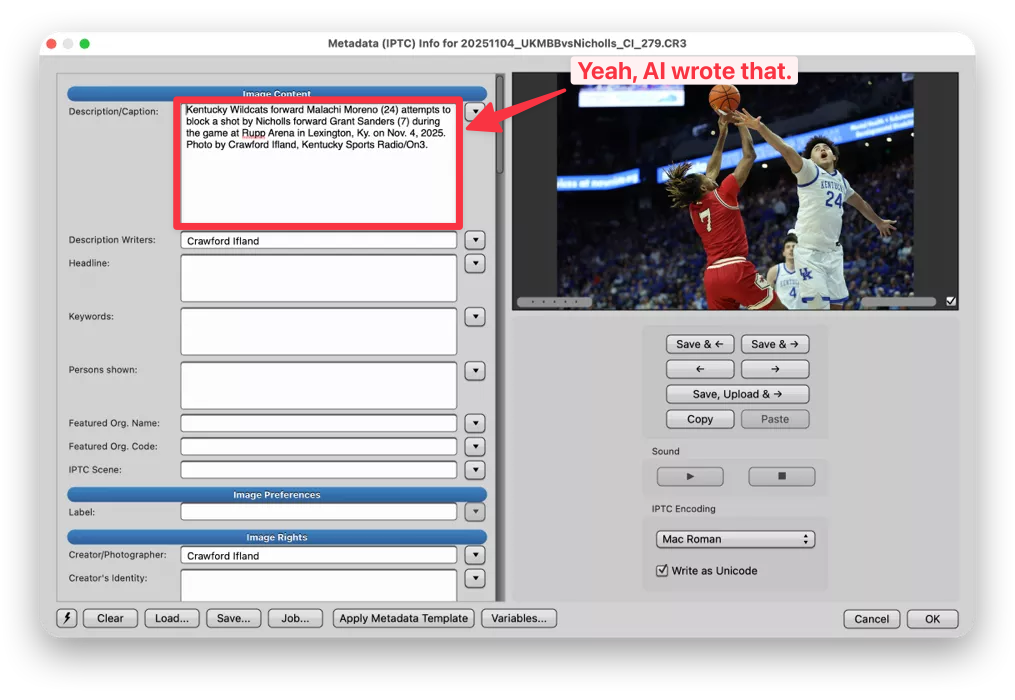
Task: Click the Image Content section header
Action: (x=277, y=93)
